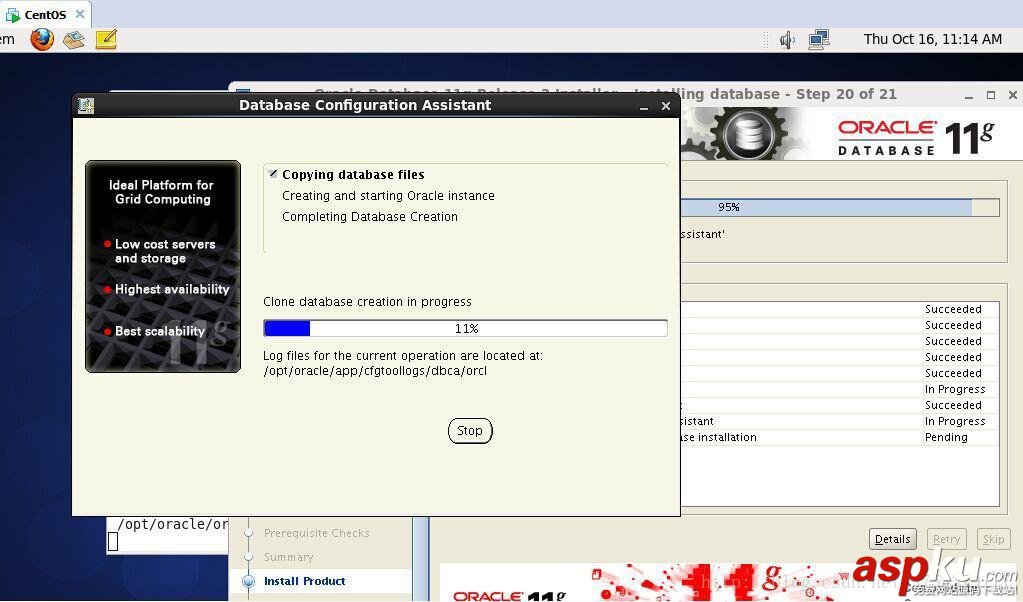Viewport: 1023px width, 602px height.
Task: Click the volume speaker icon
Action: click(787, 40)
